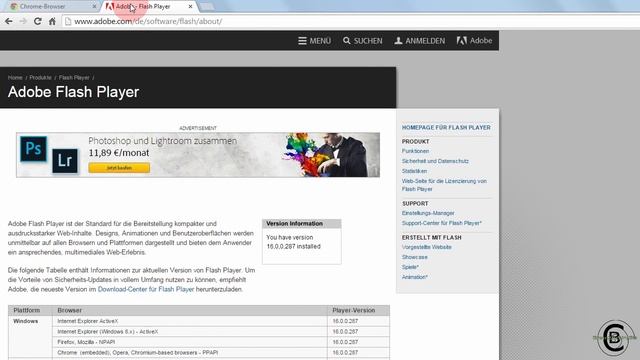Image resolution: width=640 pixels, height=360 pixels.
Task: Click ANMELDEN to sign in
Action: pos(420,41)
